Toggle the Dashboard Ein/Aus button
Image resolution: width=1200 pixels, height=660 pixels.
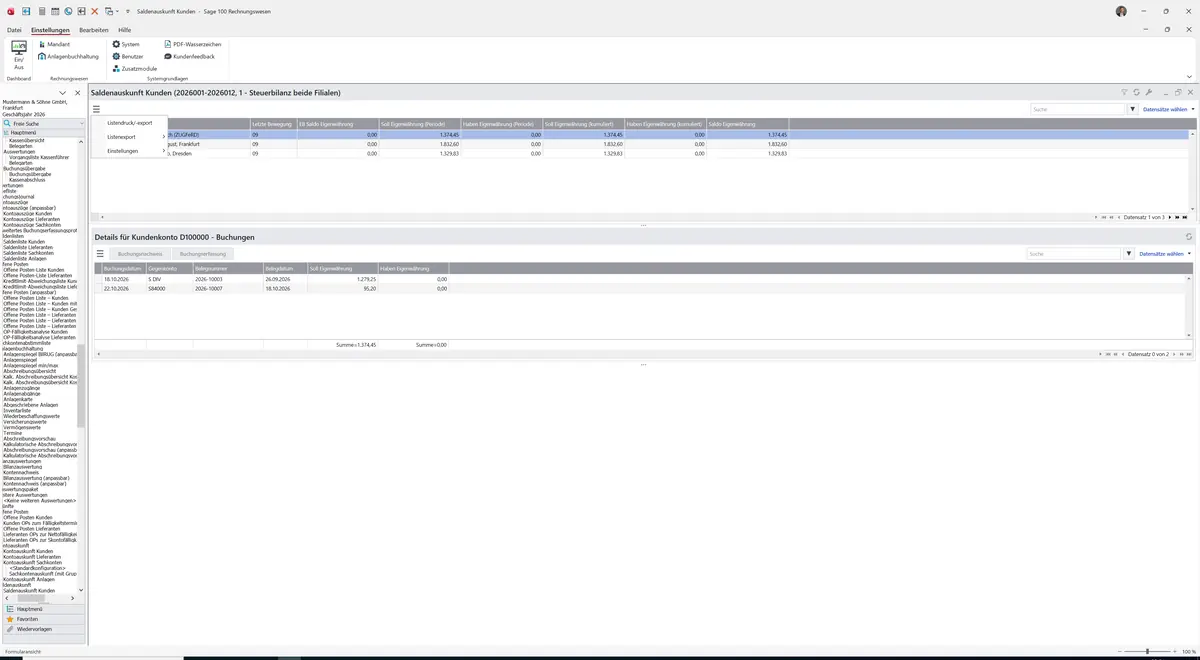pos(19,53)
